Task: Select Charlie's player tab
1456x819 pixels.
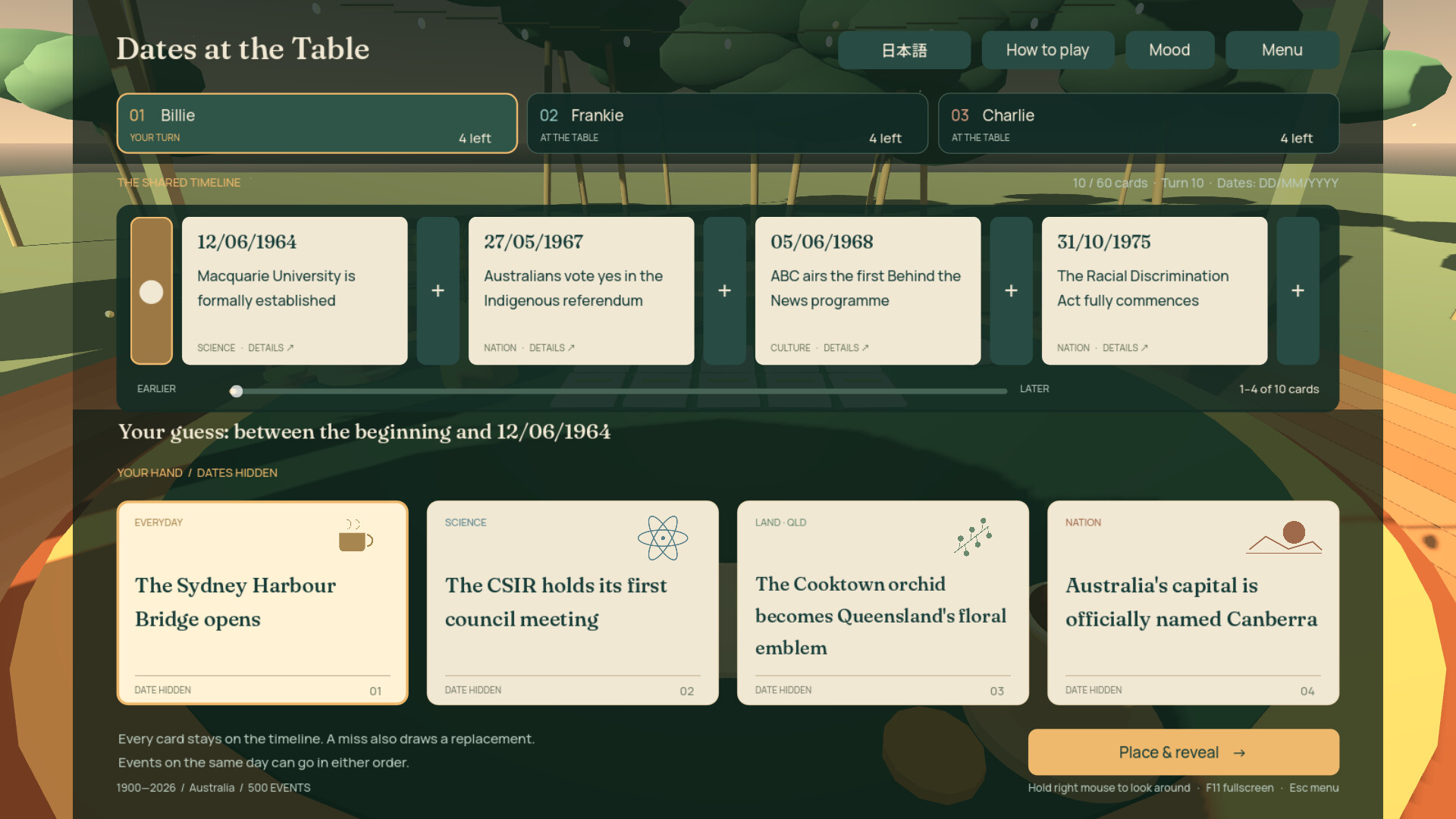Action: click(1138, 124)
